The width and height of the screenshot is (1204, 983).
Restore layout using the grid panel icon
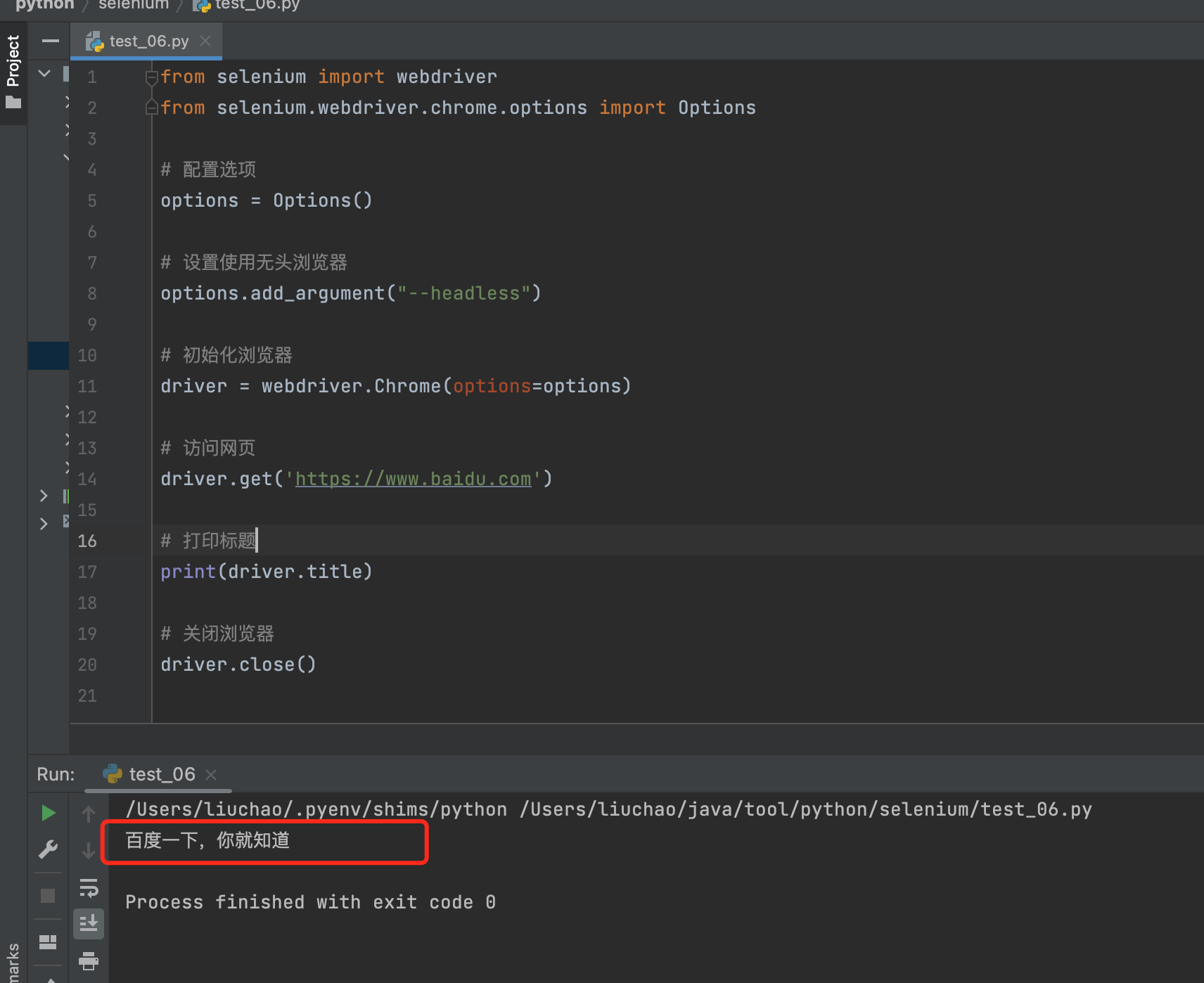pyautogui.click(x=48, y=942)
